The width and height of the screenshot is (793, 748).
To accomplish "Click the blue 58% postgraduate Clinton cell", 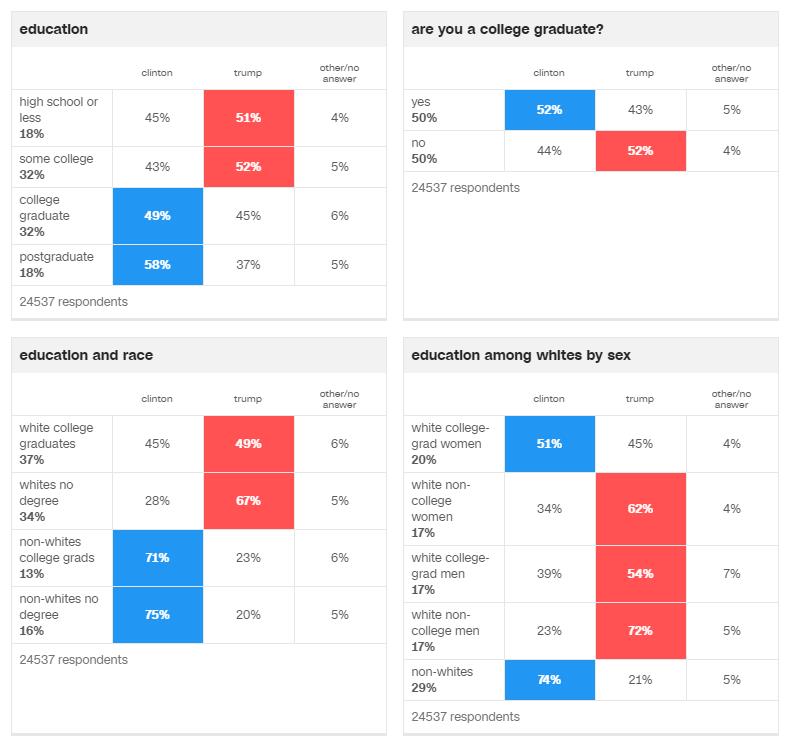I will click(x=157, y=265).
